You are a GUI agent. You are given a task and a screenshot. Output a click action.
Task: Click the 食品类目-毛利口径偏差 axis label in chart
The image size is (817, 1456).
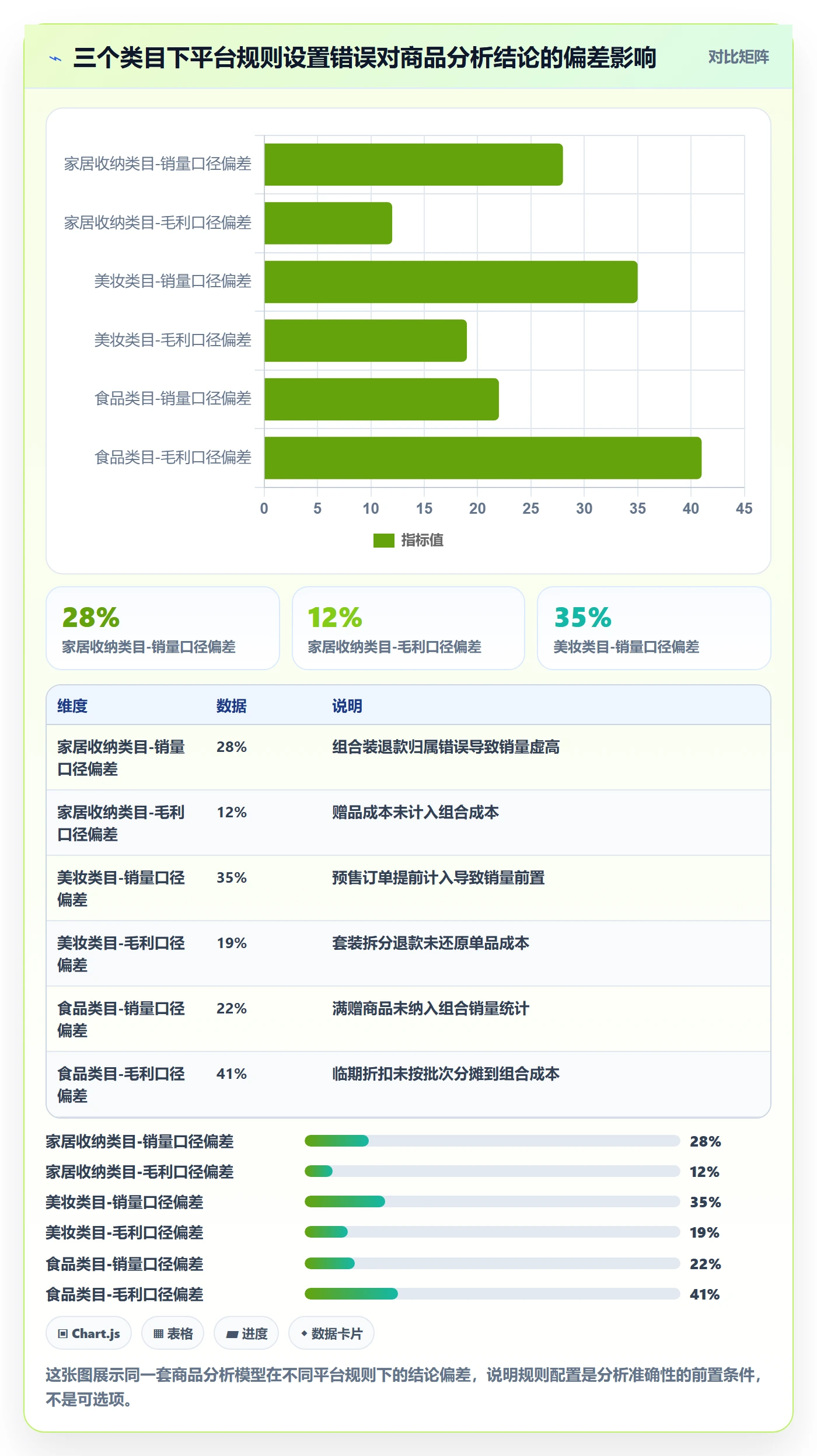pos(173,457)
